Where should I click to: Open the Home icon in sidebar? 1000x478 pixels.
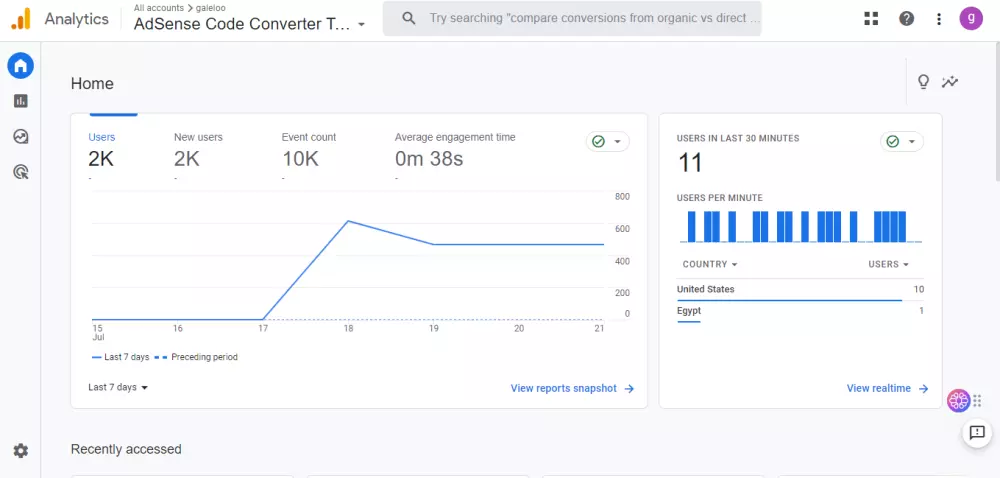(x=20, y=66)
